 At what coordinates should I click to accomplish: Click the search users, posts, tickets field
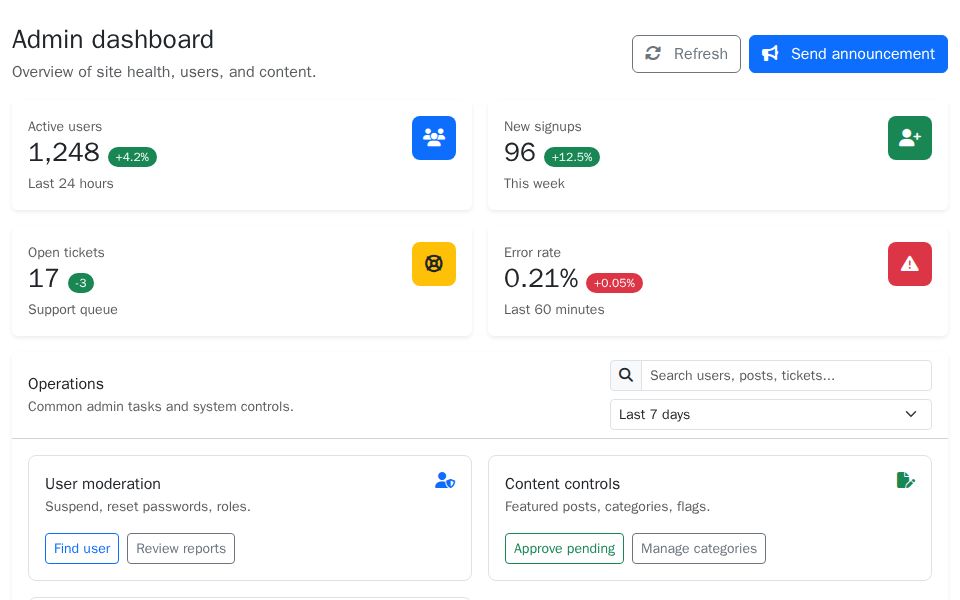tap(786, 375)
